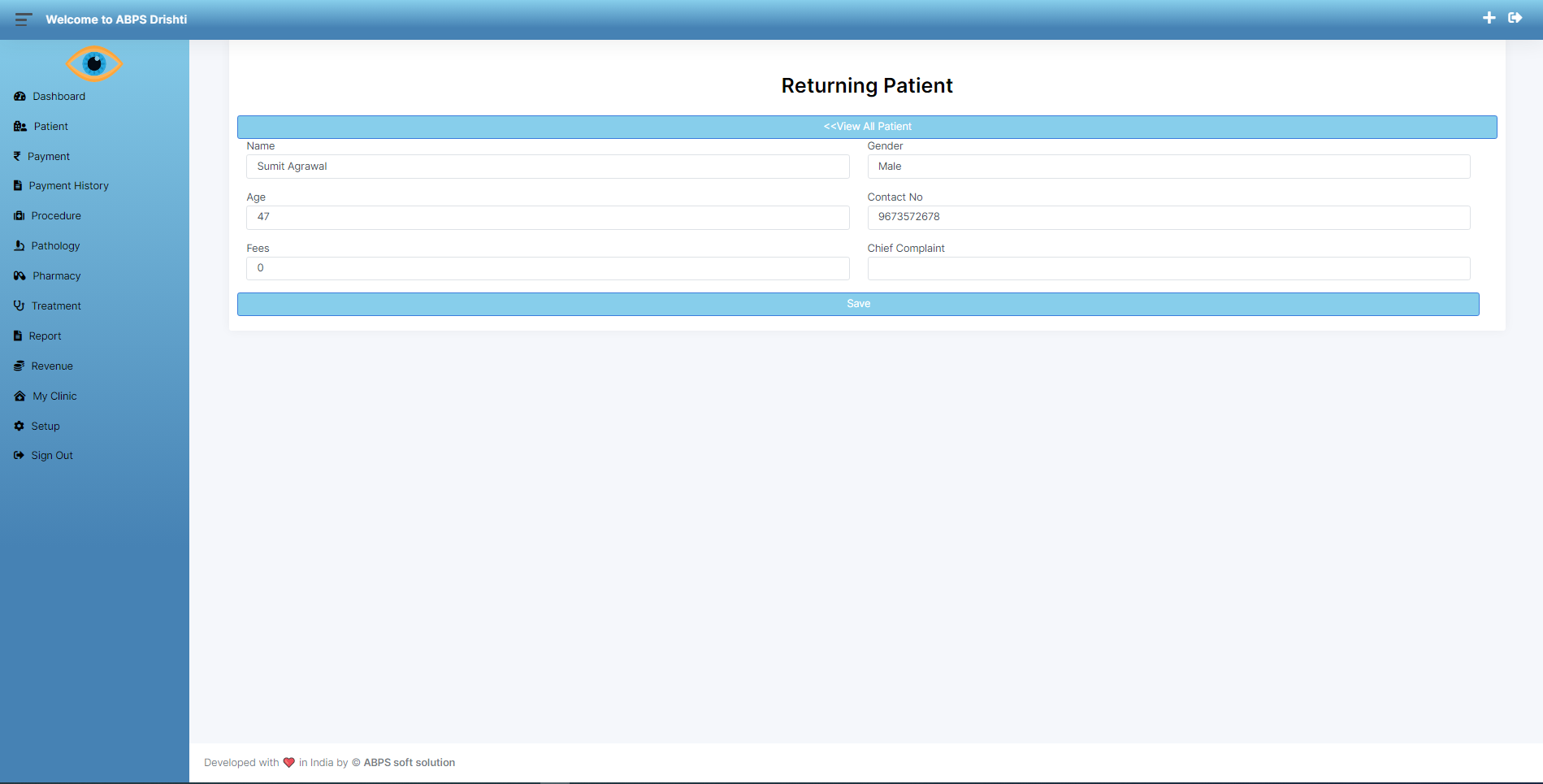Screen dimensions: 1543x784
Task: Open Report menu label
Action: click(46, 336)
